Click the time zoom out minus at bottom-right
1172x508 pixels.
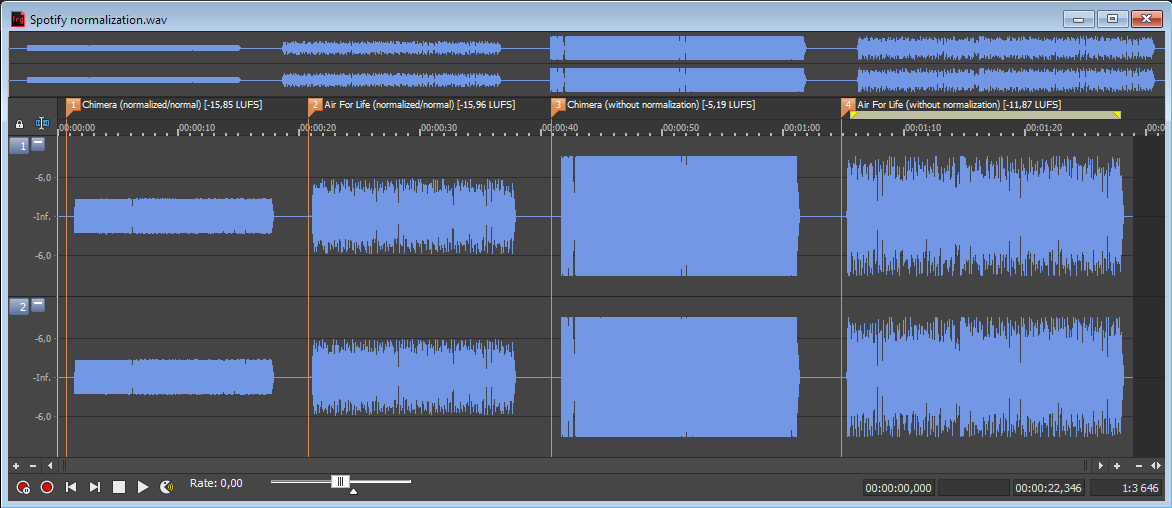coord(1138,465)
